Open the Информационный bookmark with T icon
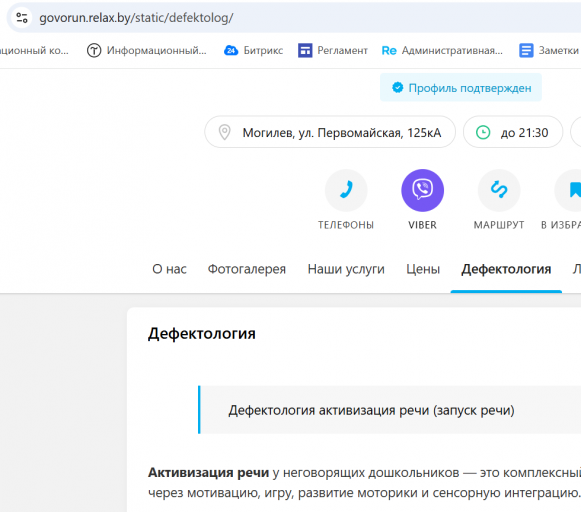This screenshot has height=512, width=581. pyautogui.click(x=147, y=50)
